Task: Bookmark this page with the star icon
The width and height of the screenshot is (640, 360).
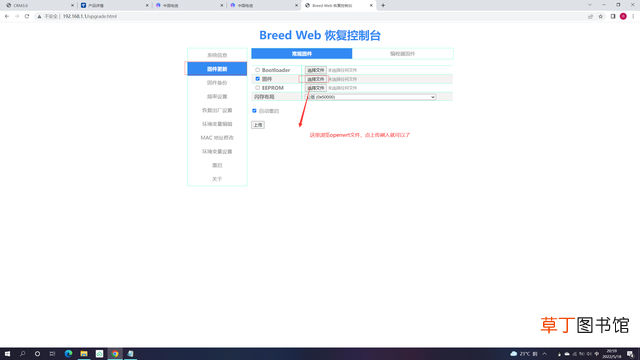Action: 600,16
